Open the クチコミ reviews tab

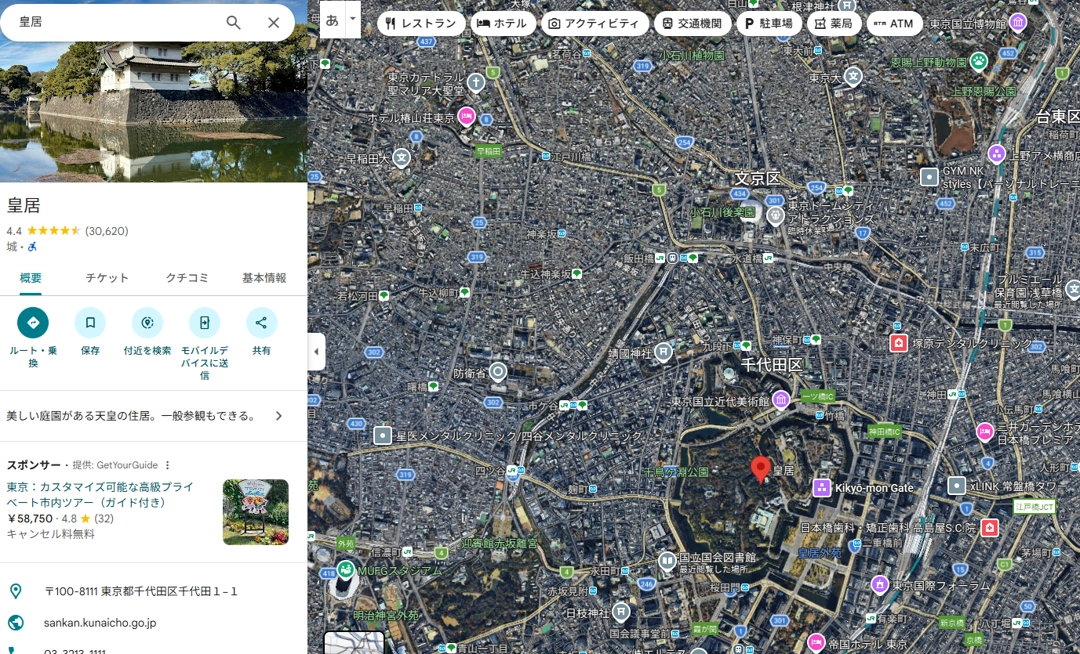tap(186, 279)
